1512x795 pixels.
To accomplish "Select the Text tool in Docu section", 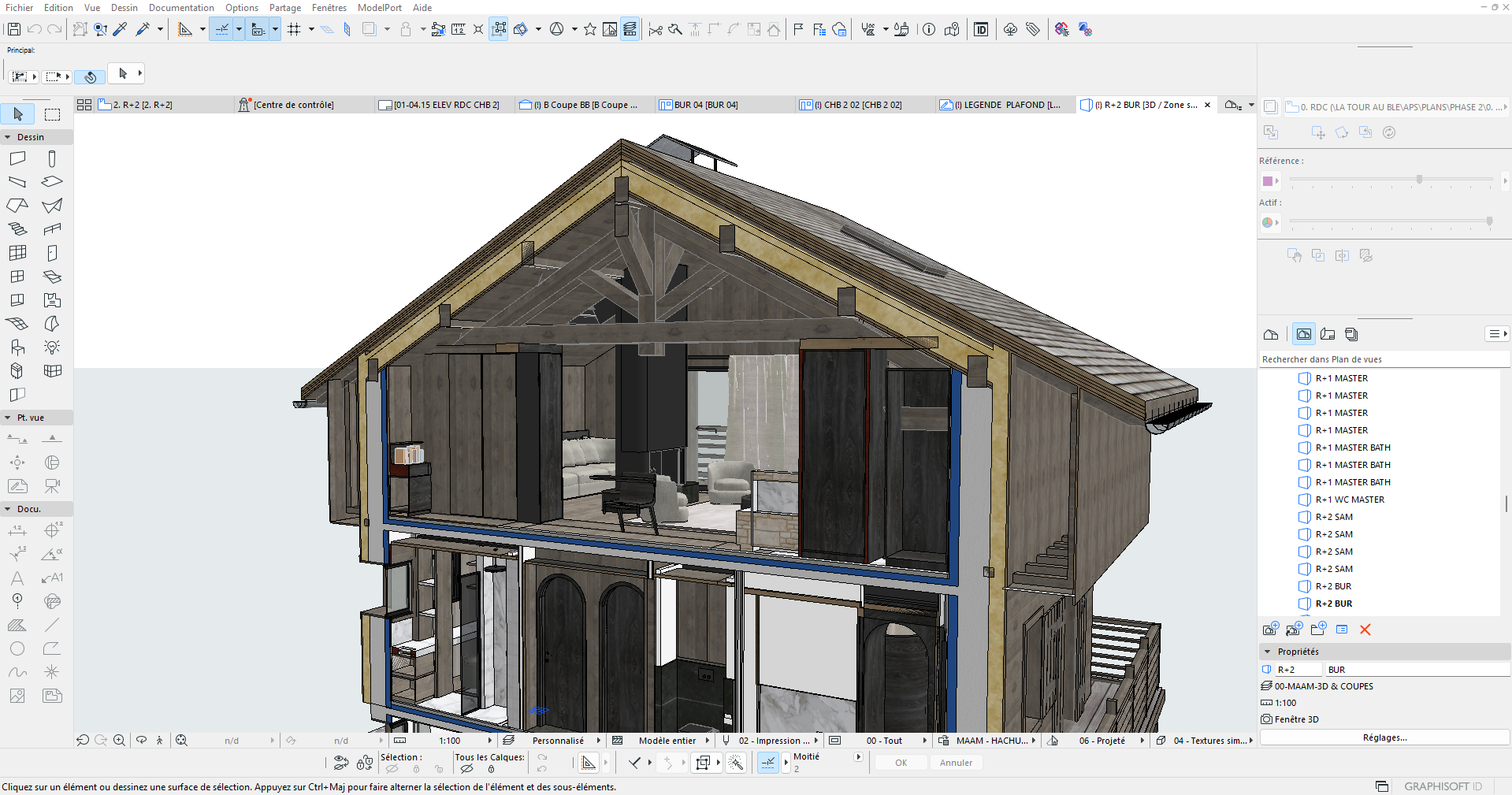I will coord(17,578).
